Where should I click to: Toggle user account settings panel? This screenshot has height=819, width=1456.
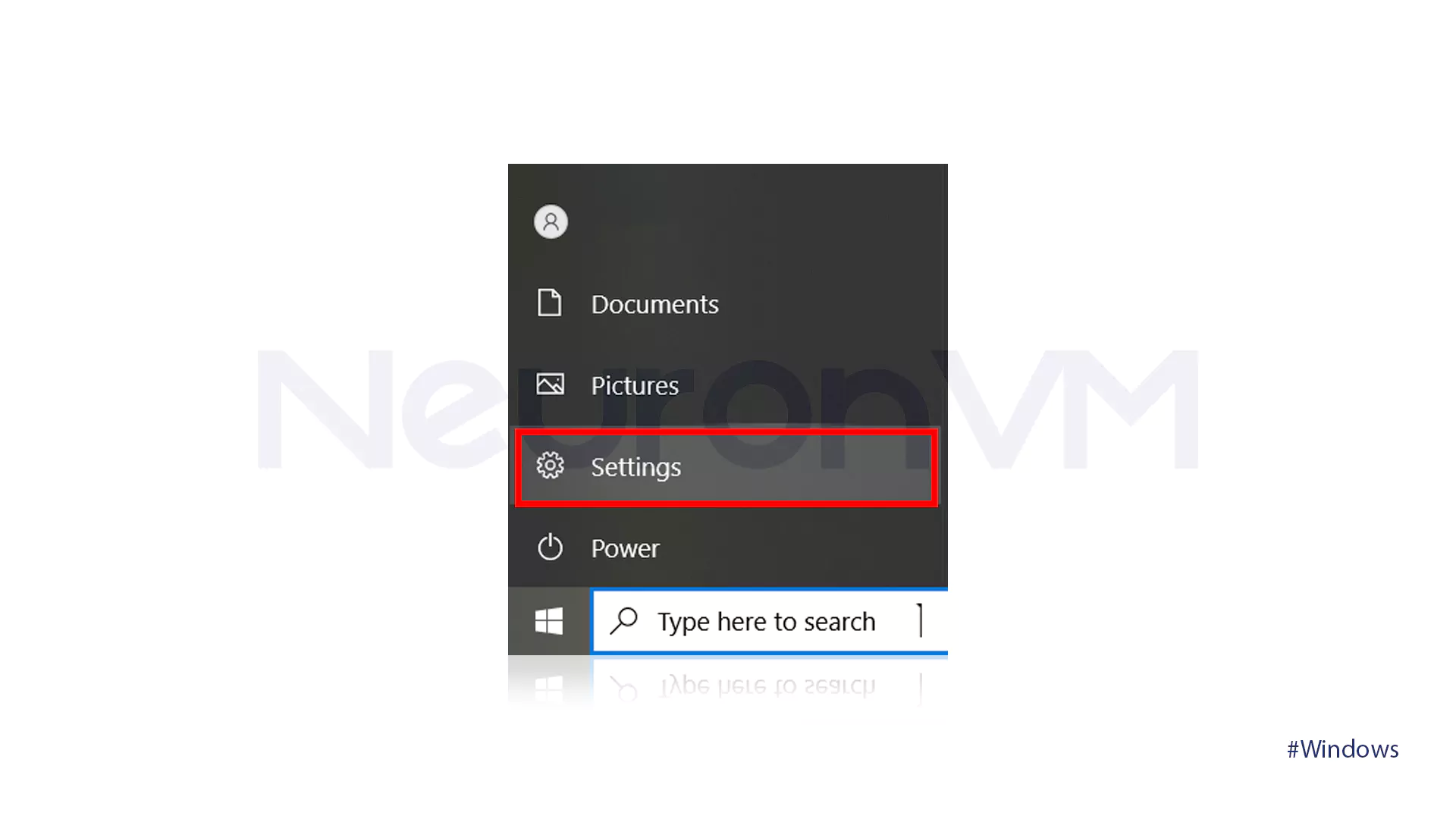click(550, 221)
